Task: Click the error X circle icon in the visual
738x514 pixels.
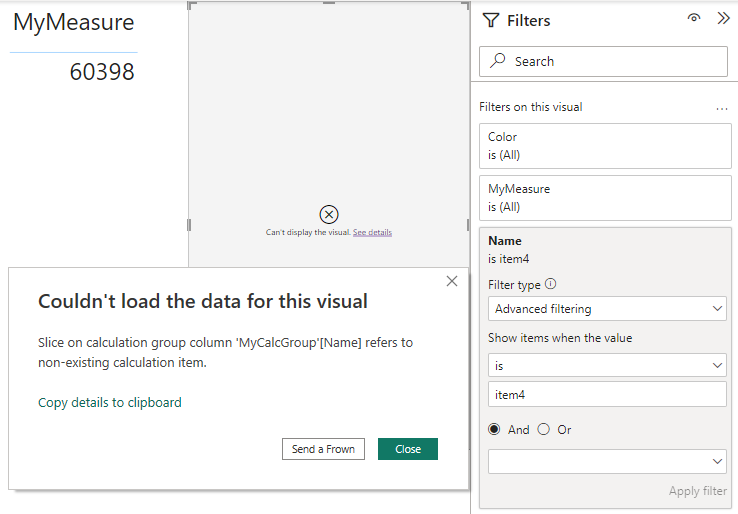Action: pos(329,215)
